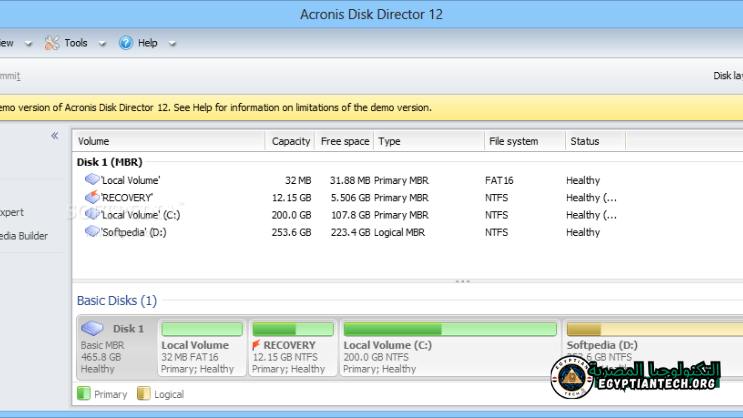
Task: Open the View menu dropdown arrow
Action: point(27,44)
